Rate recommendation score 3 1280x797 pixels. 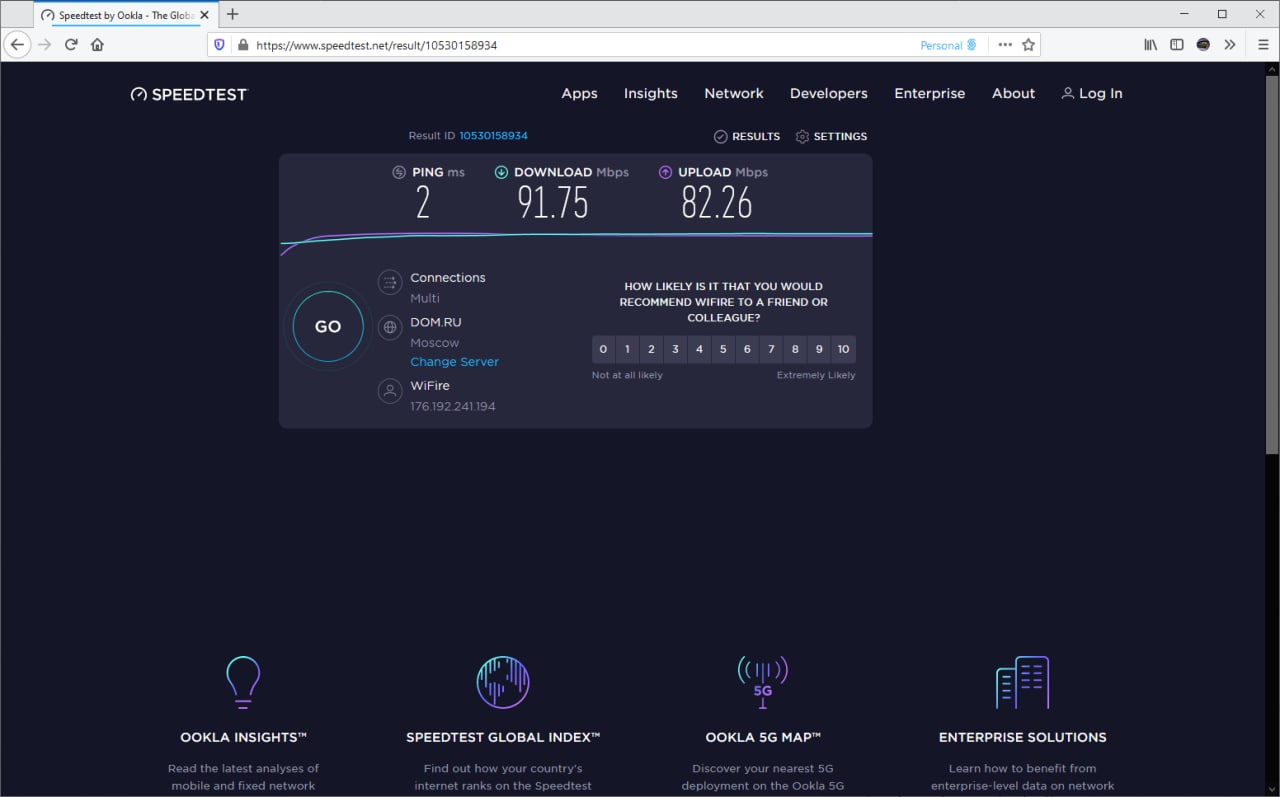pos(675,349)
